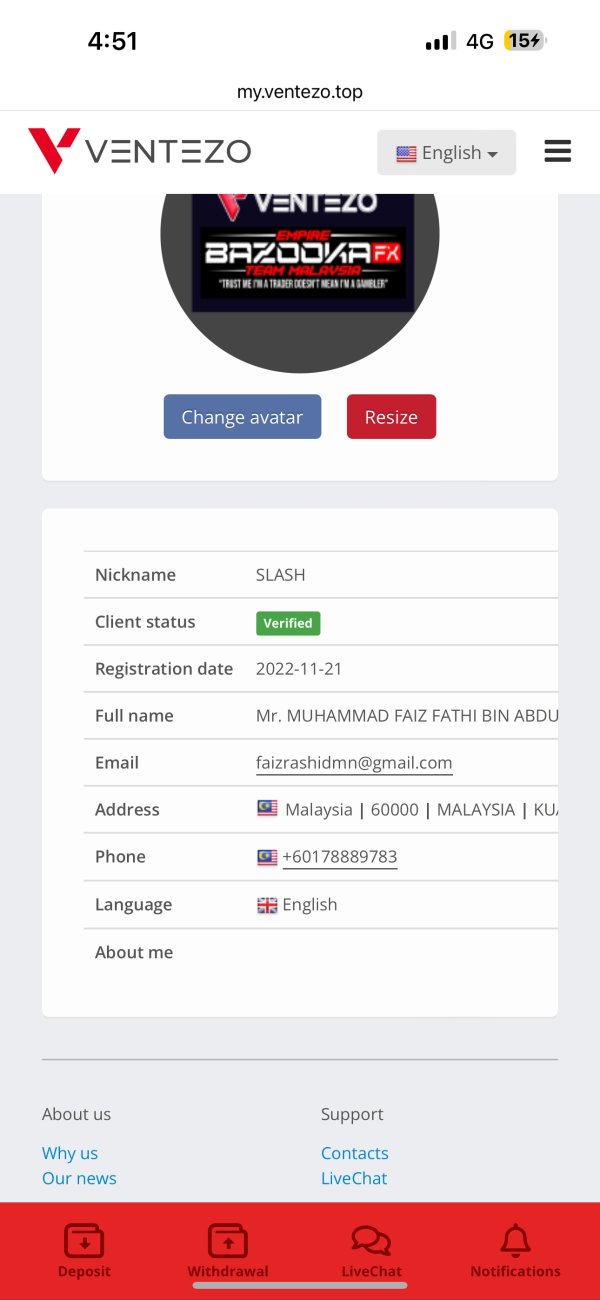Open the Why us link
The image size is (600, 1300).
[70, 1153]
